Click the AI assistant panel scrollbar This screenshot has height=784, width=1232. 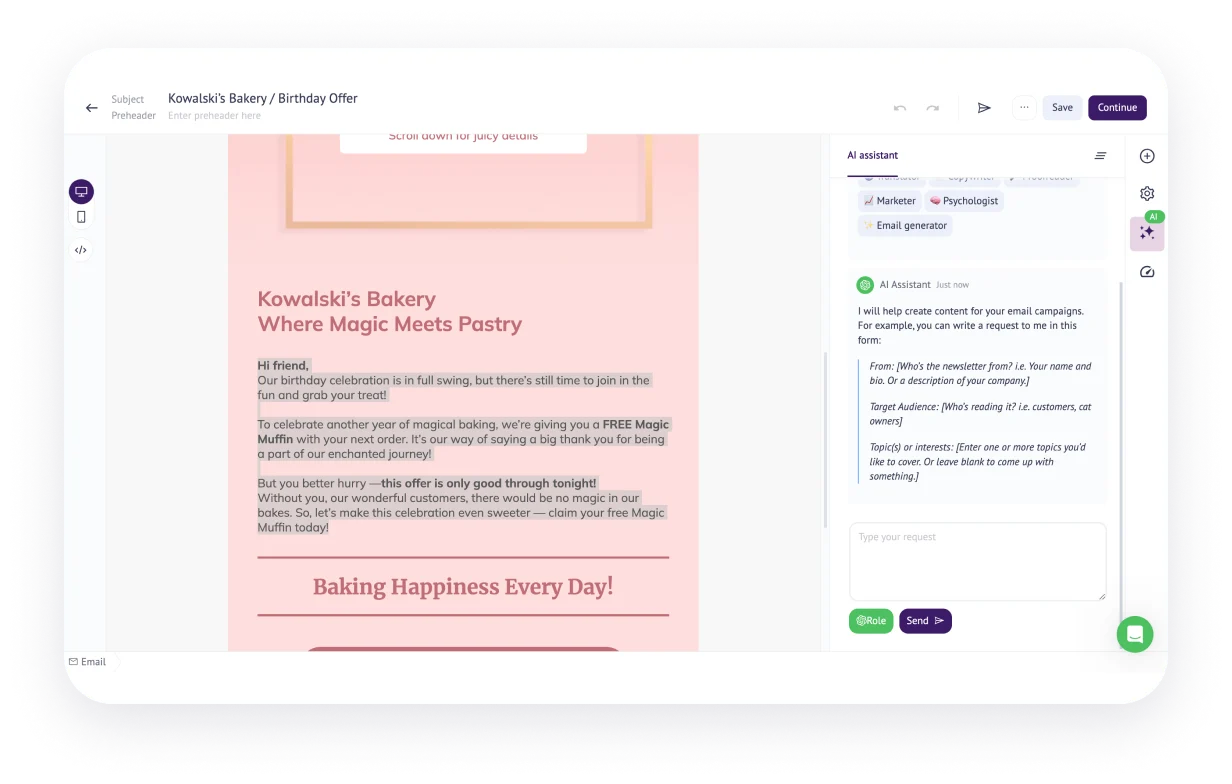point(1121,450)
